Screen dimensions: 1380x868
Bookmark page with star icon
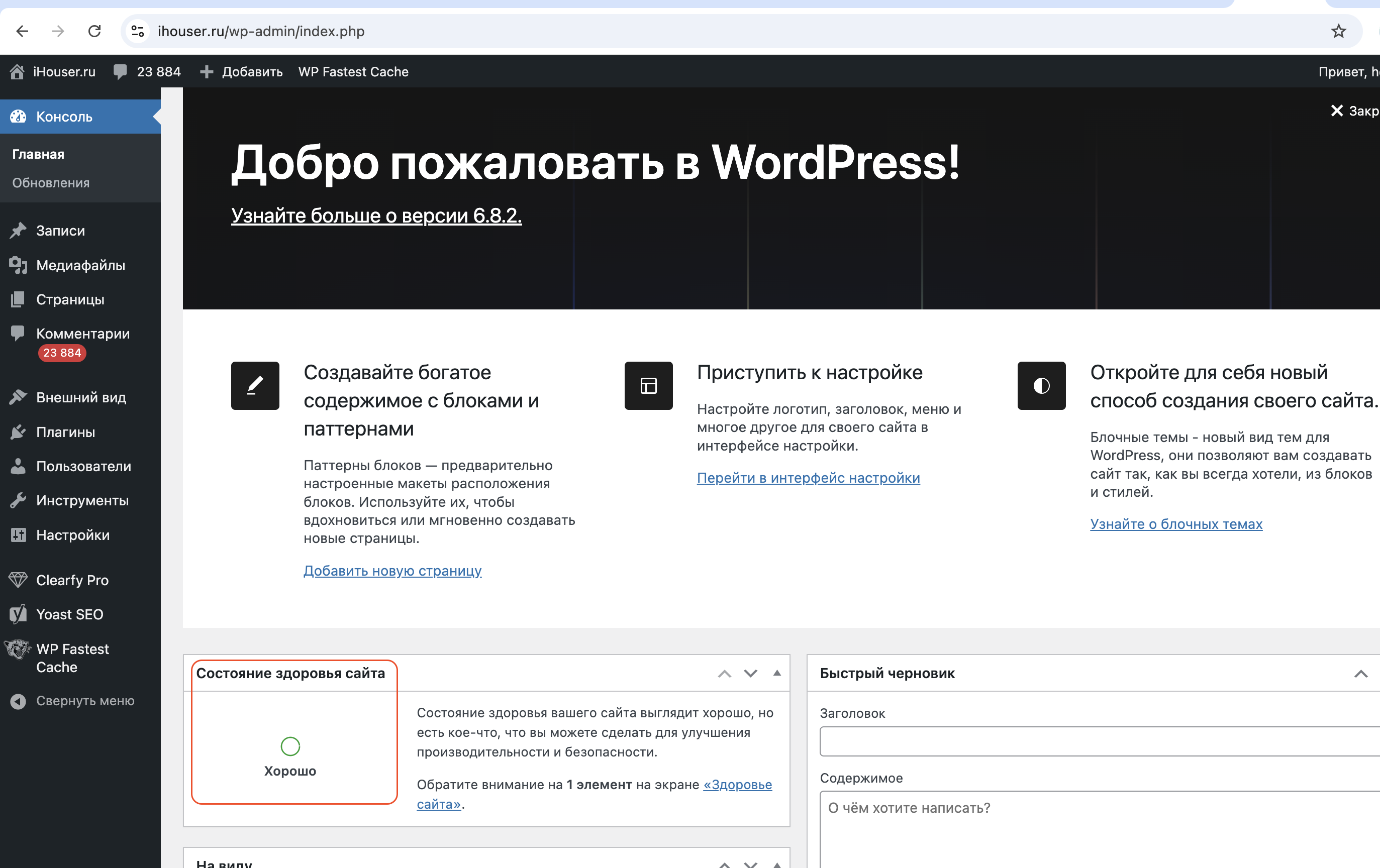click(1338, 31)
